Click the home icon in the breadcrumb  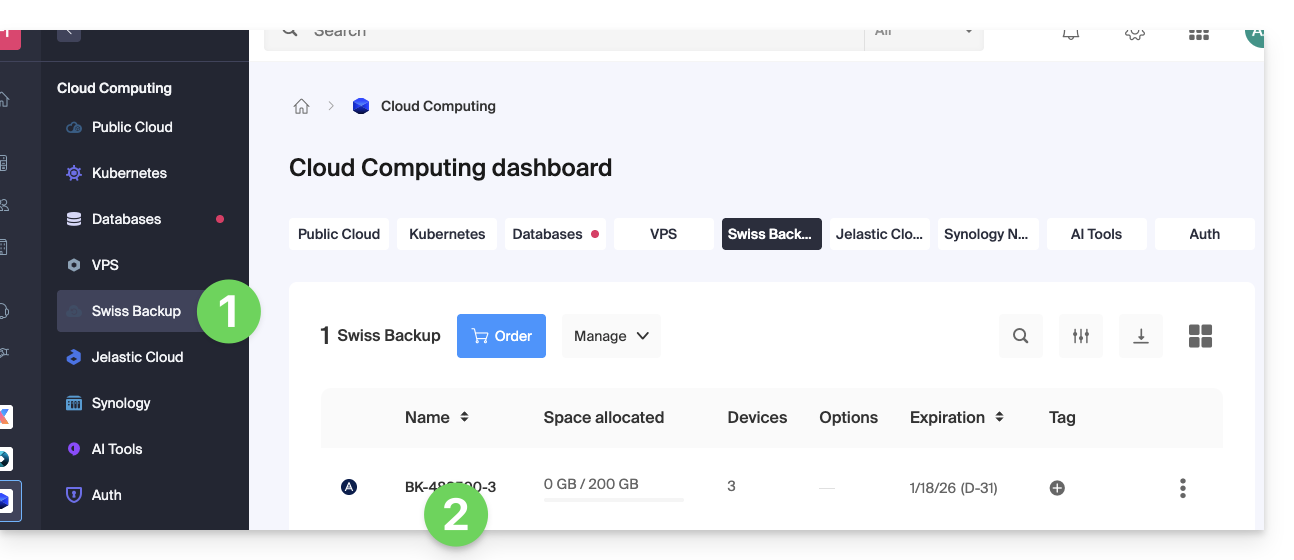point(301,107)
